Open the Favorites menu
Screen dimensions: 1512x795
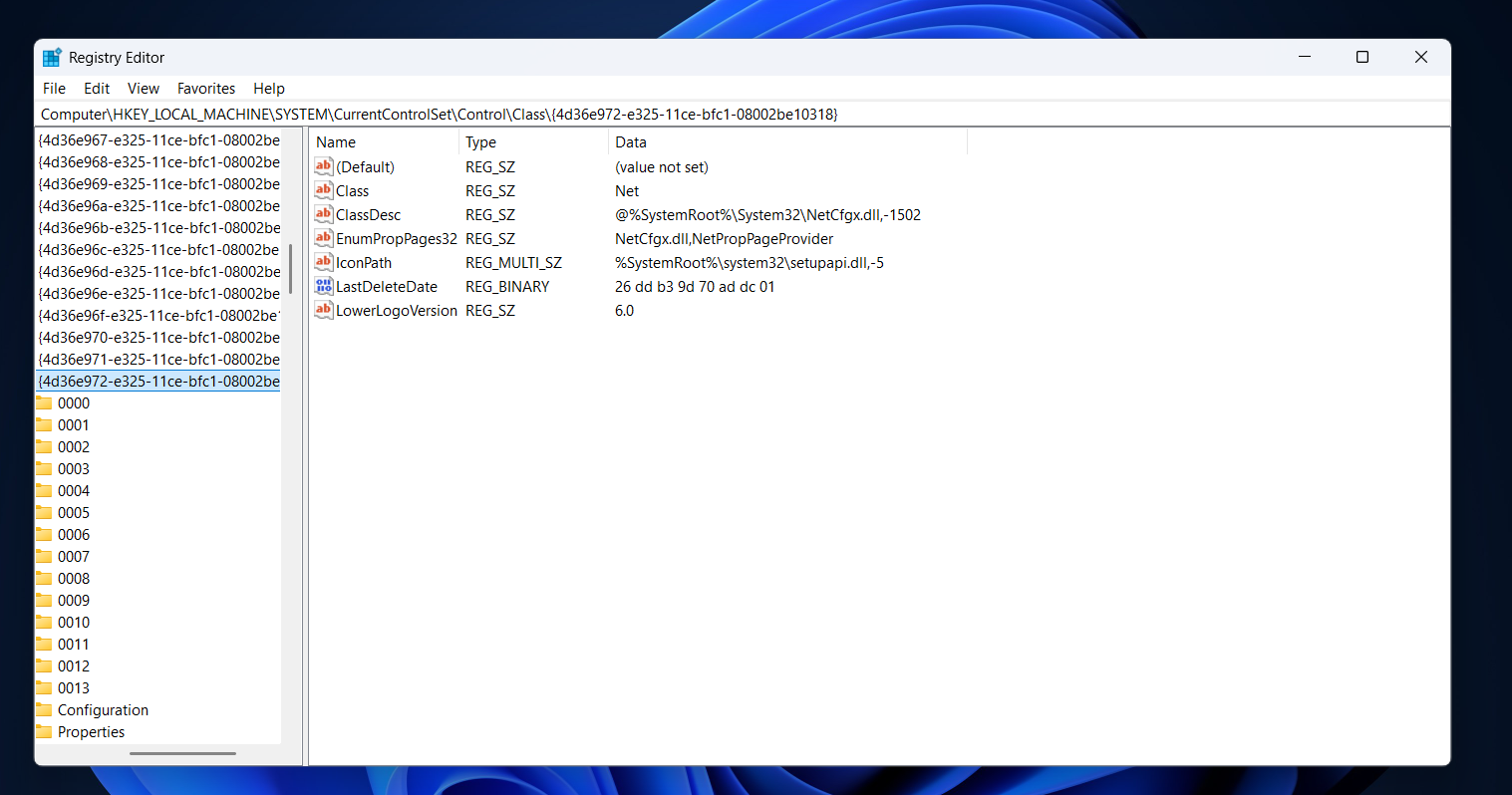coord(205,88)
